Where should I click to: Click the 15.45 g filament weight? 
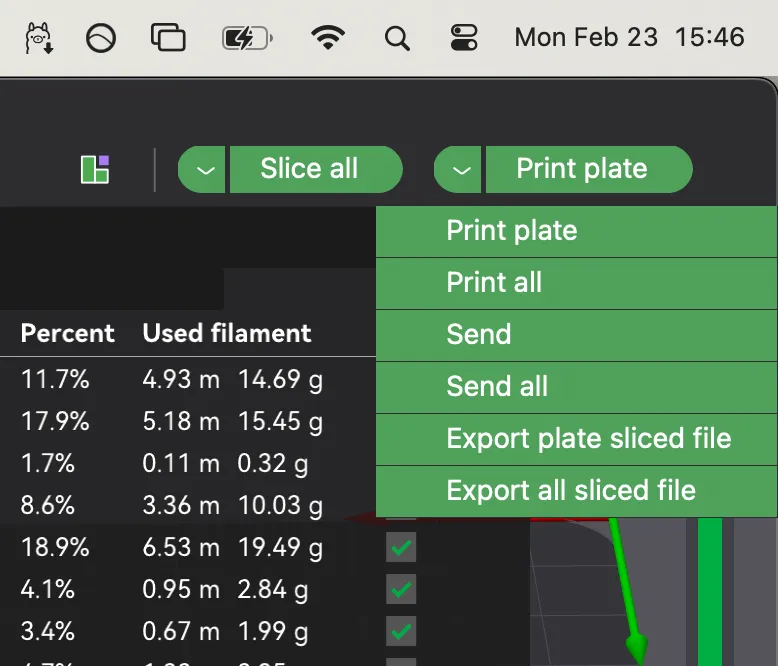(x=280, y=422)
